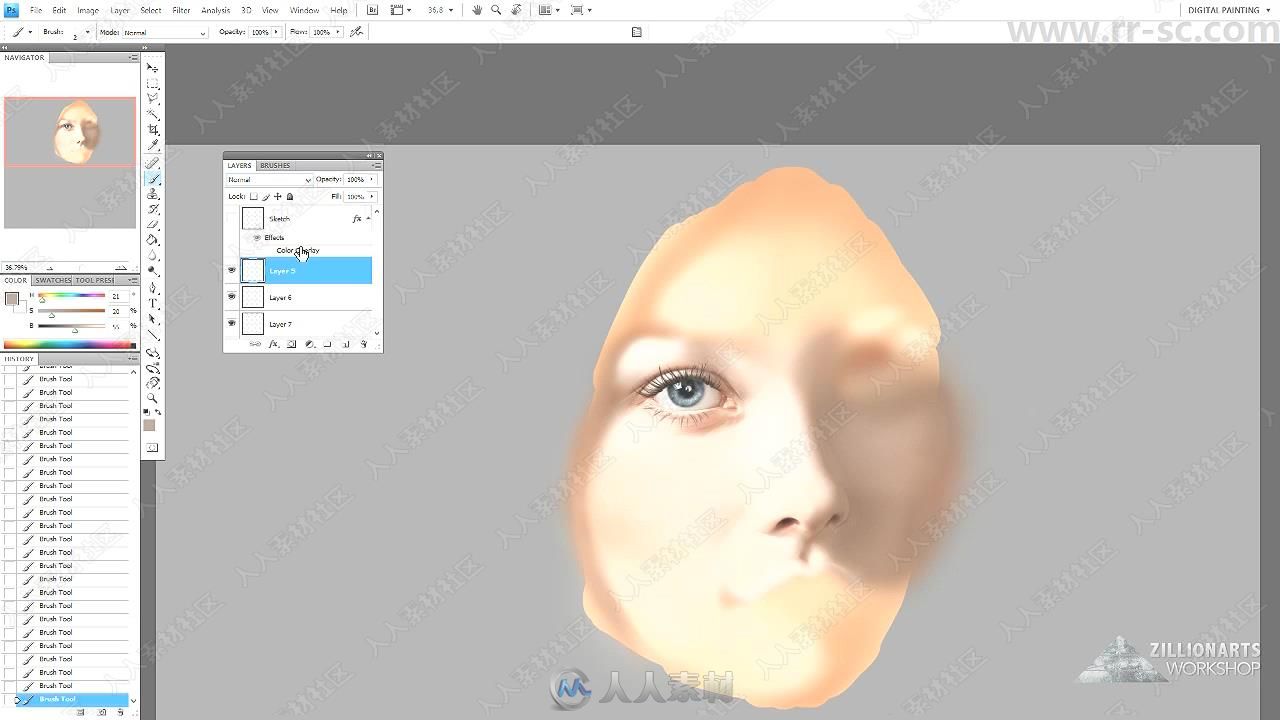Select the Magic Wand tool
The image size is (1280, 720).
pos(153,114)
